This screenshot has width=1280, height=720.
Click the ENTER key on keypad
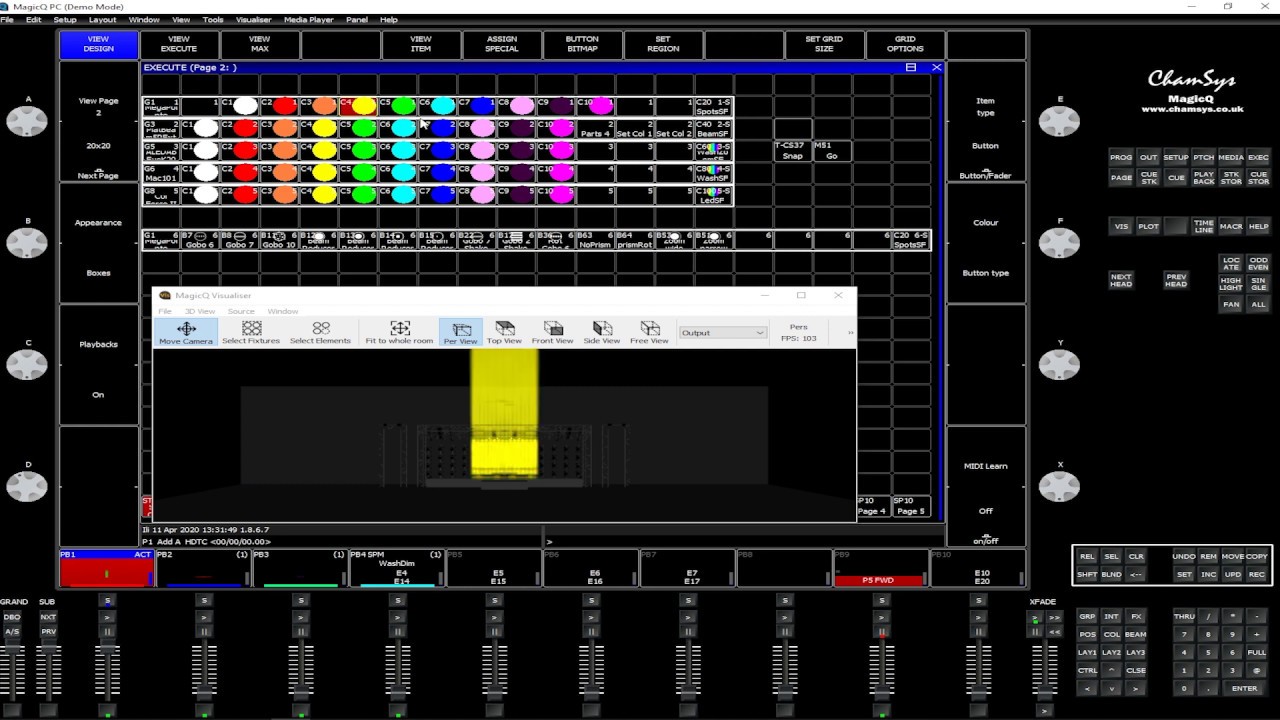pos(1244,688)
